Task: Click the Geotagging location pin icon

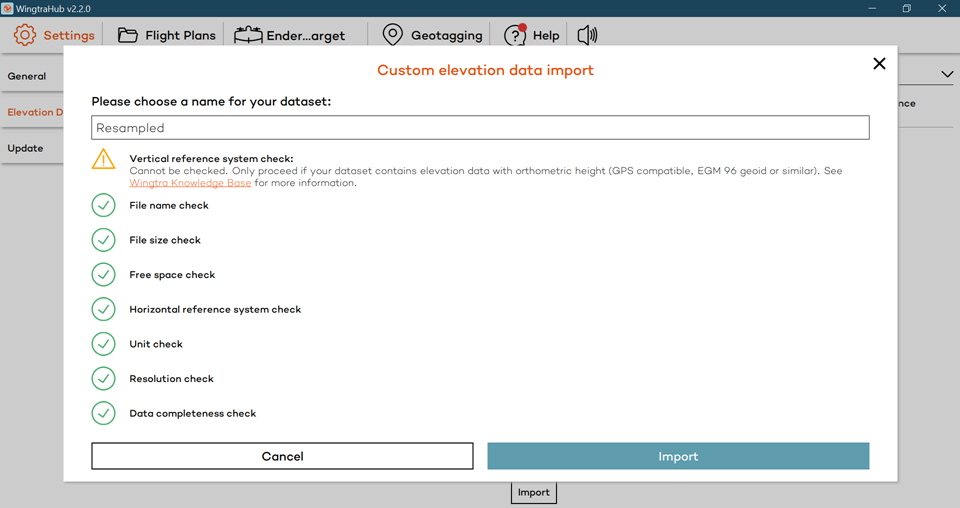Action: 393,35
